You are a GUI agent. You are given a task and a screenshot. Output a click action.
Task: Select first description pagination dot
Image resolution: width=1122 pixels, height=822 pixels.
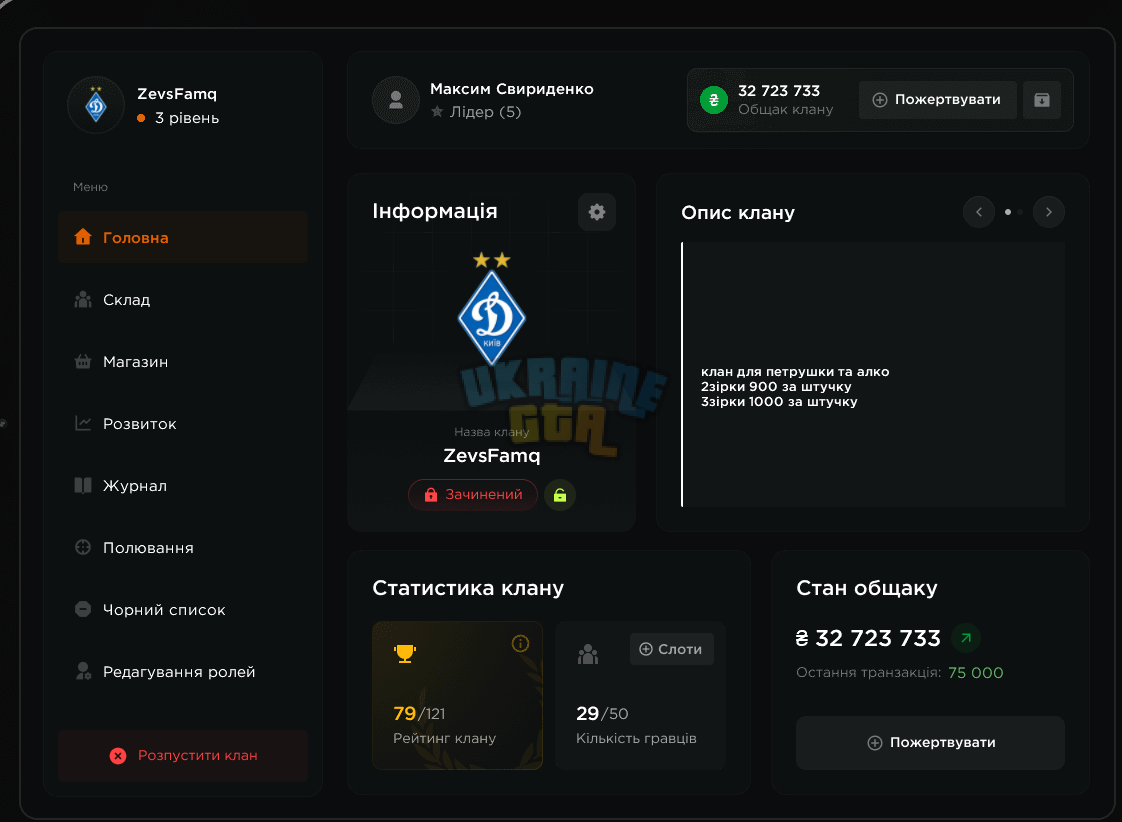coord(1008,212)
